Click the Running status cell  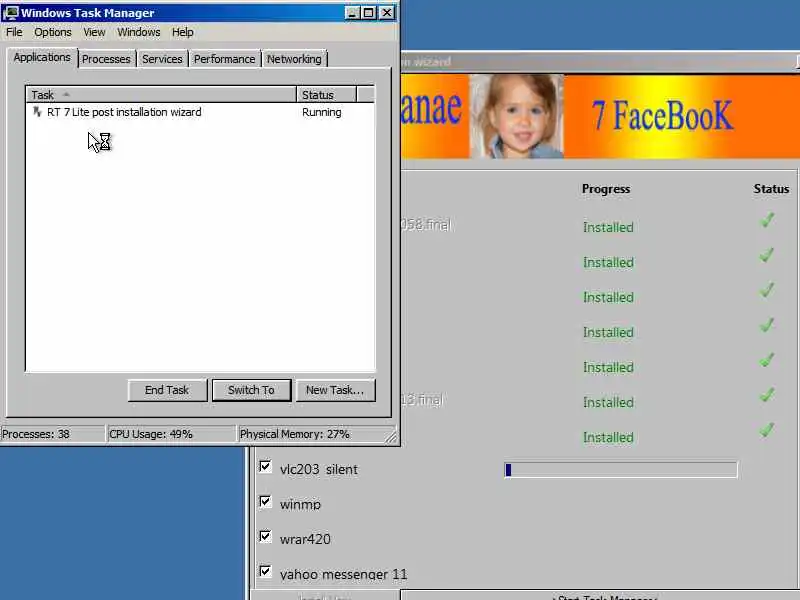point(321,112)
